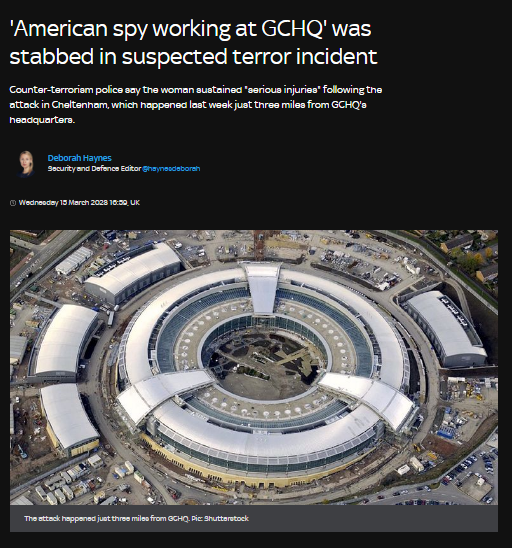Screen dimensions: 512x548
Task: Click 'suspected terror incident' in headline's second line
Action: click(x=250, y=57)
